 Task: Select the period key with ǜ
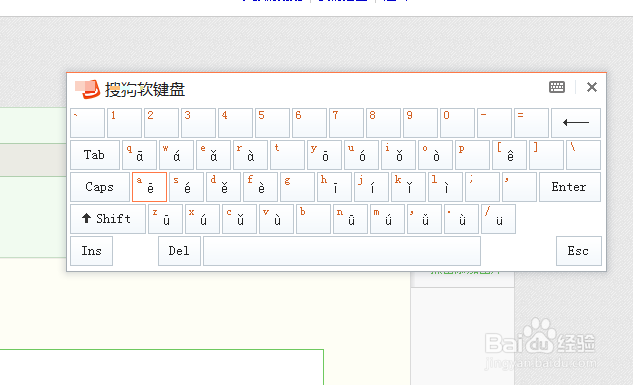click(x=462, y=219)
